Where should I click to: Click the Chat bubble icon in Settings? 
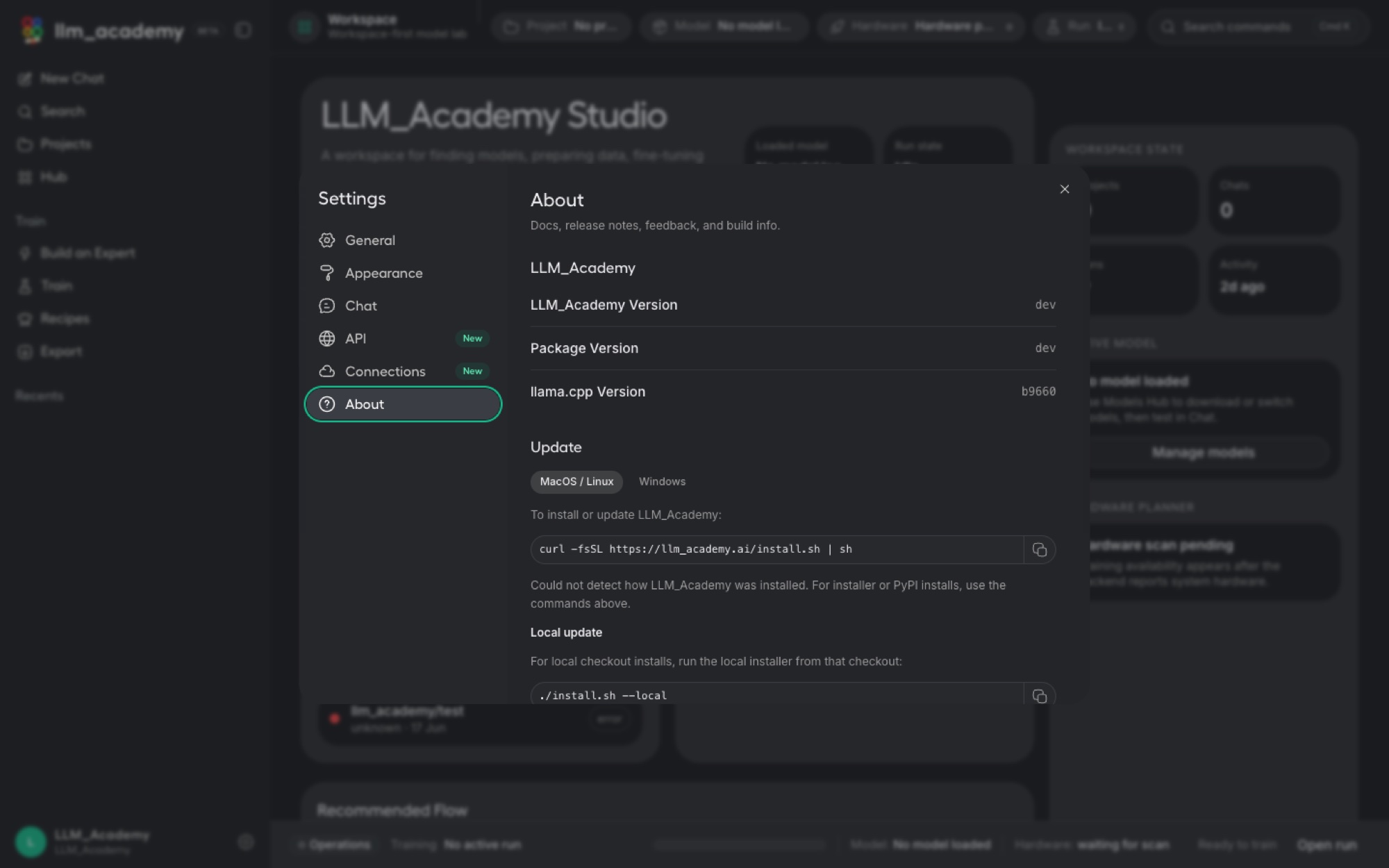[327, 306]
